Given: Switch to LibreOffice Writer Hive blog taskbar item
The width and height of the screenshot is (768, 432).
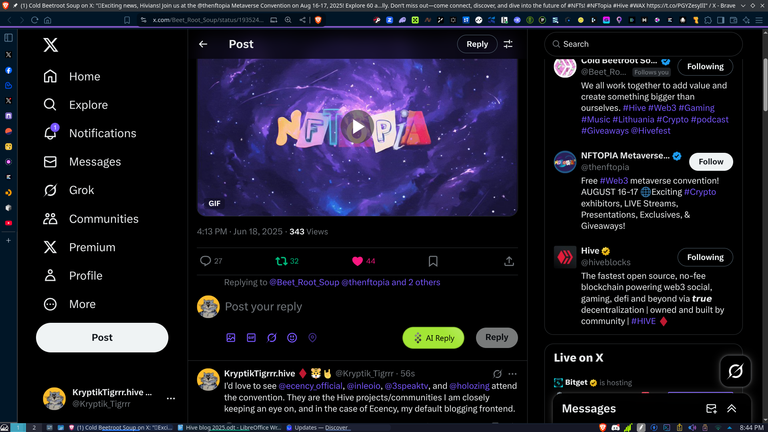Looking at the screenshot, I should 229,428.
